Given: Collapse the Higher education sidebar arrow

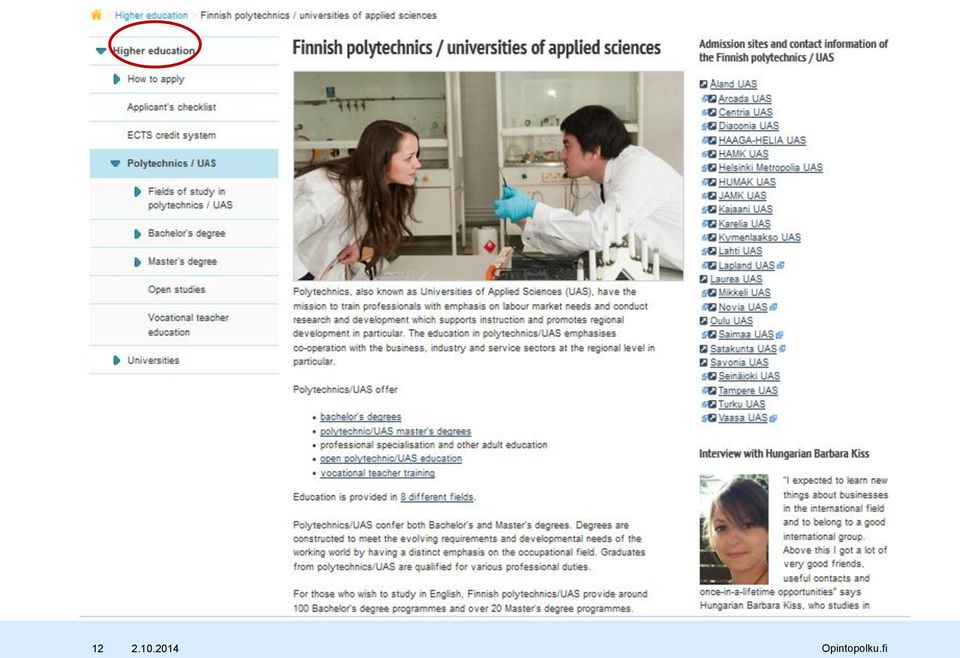Looking at the screenshot, I should 101,51.
